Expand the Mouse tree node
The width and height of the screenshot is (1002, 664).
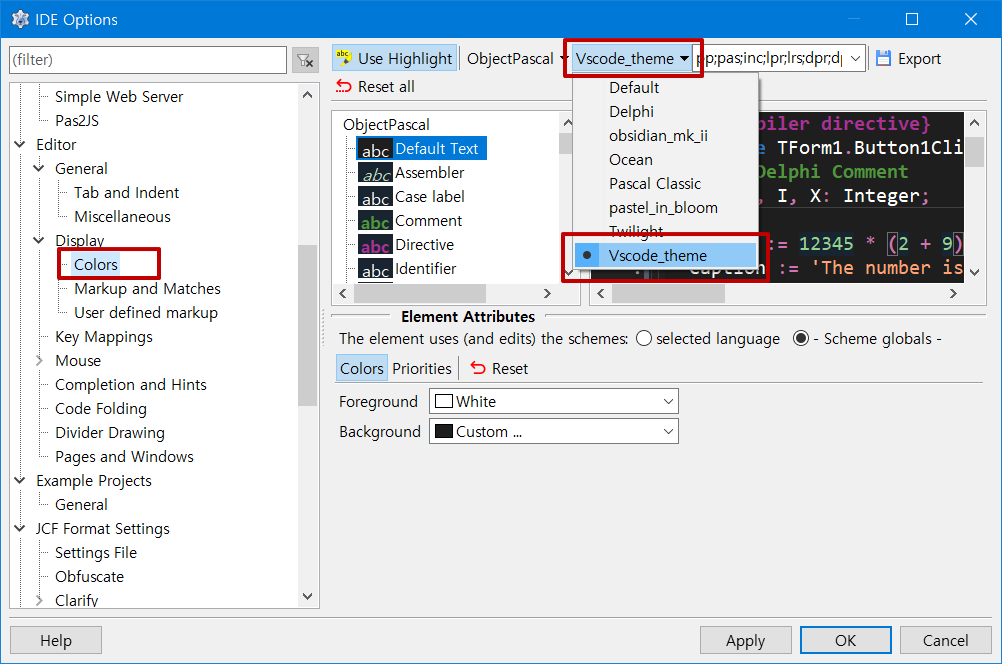coord(39,360)
